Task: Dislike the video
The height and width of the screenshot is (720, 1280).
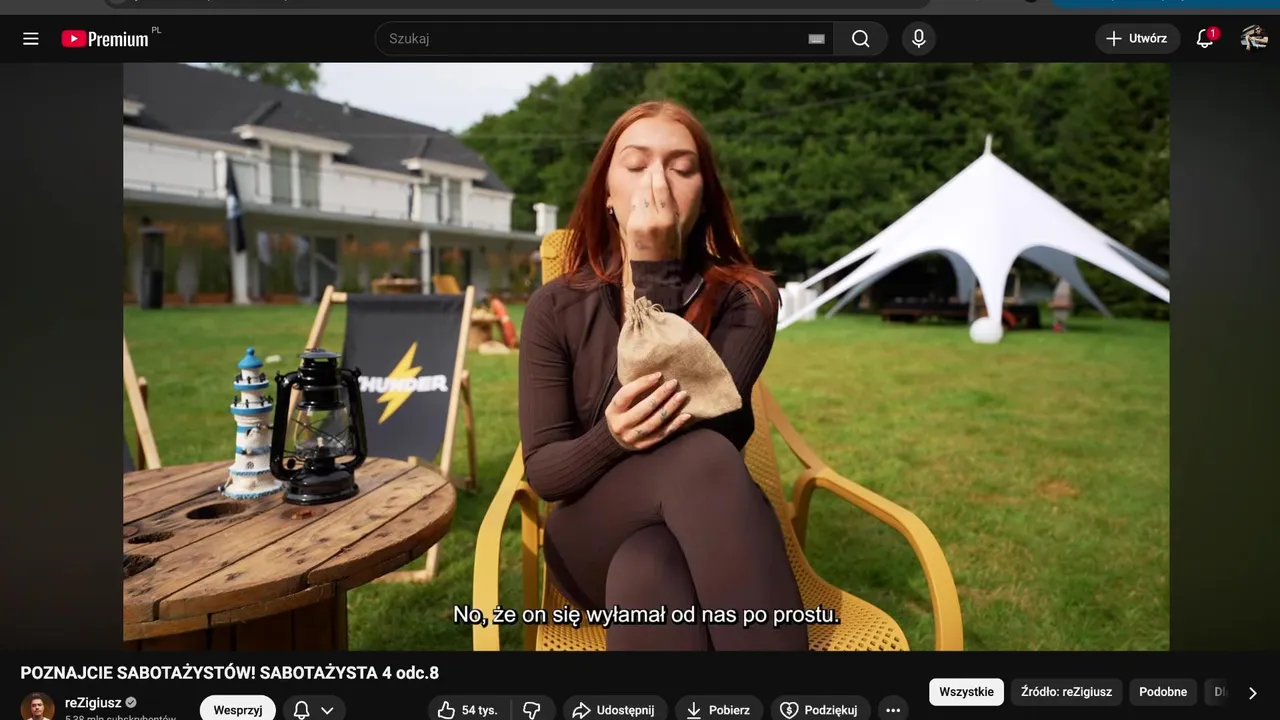Action: coord(532,709)
